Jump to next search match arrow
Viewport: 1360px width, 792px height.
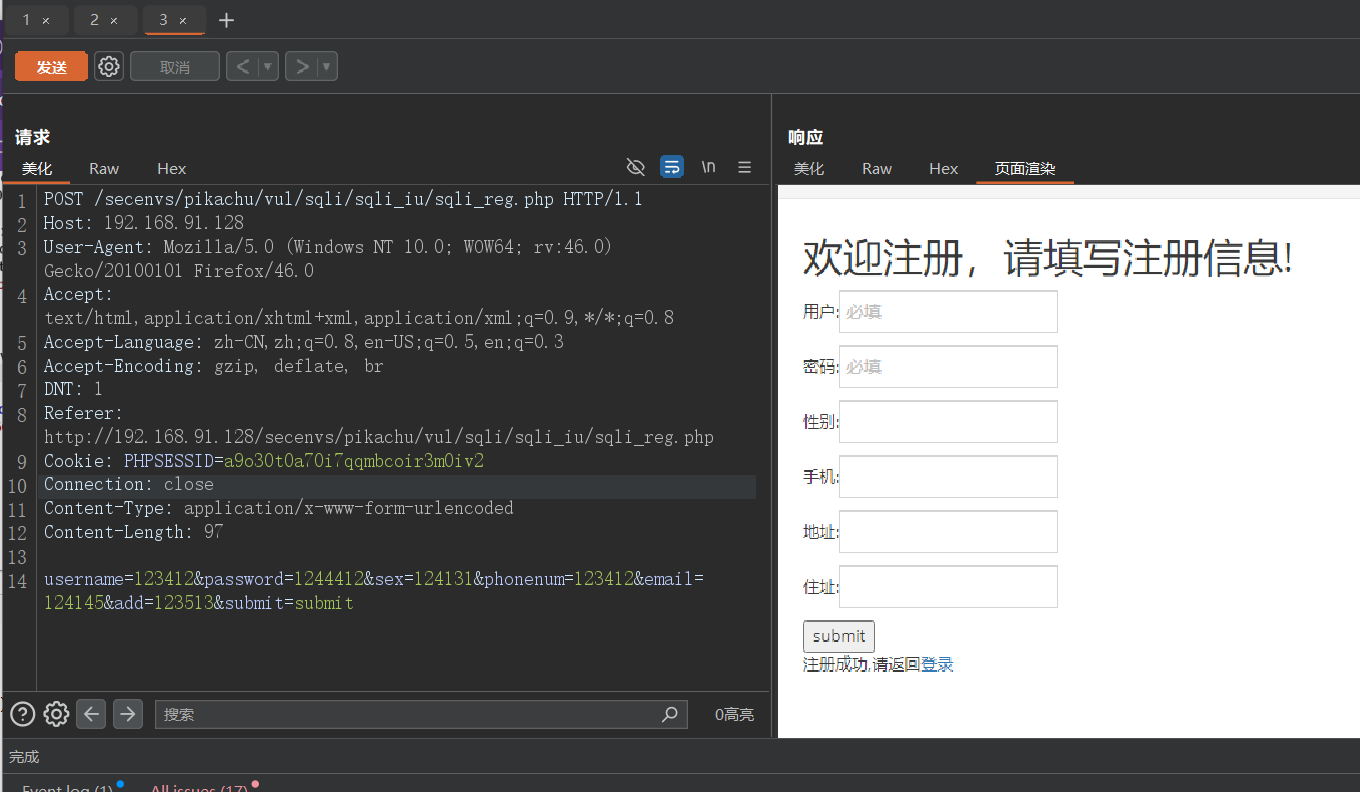click(128, 714)
